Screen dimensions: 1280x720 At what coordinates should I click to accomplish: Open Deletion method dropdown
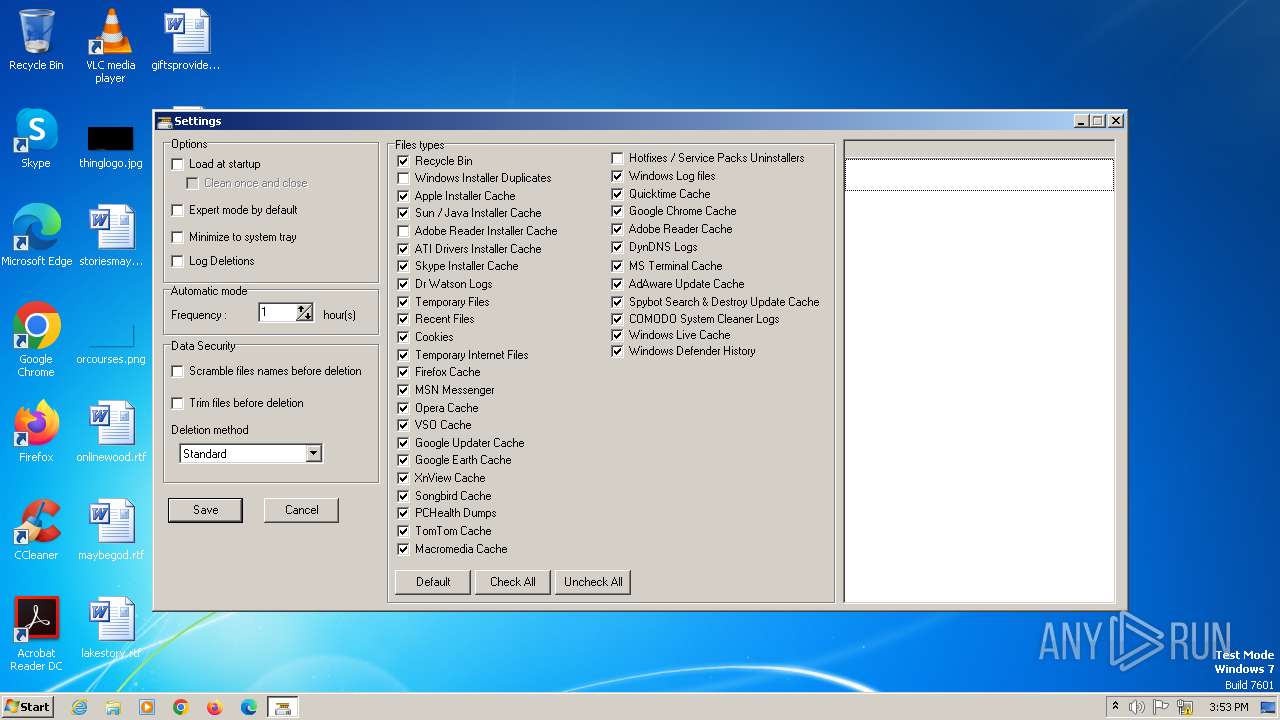(313, 454)
